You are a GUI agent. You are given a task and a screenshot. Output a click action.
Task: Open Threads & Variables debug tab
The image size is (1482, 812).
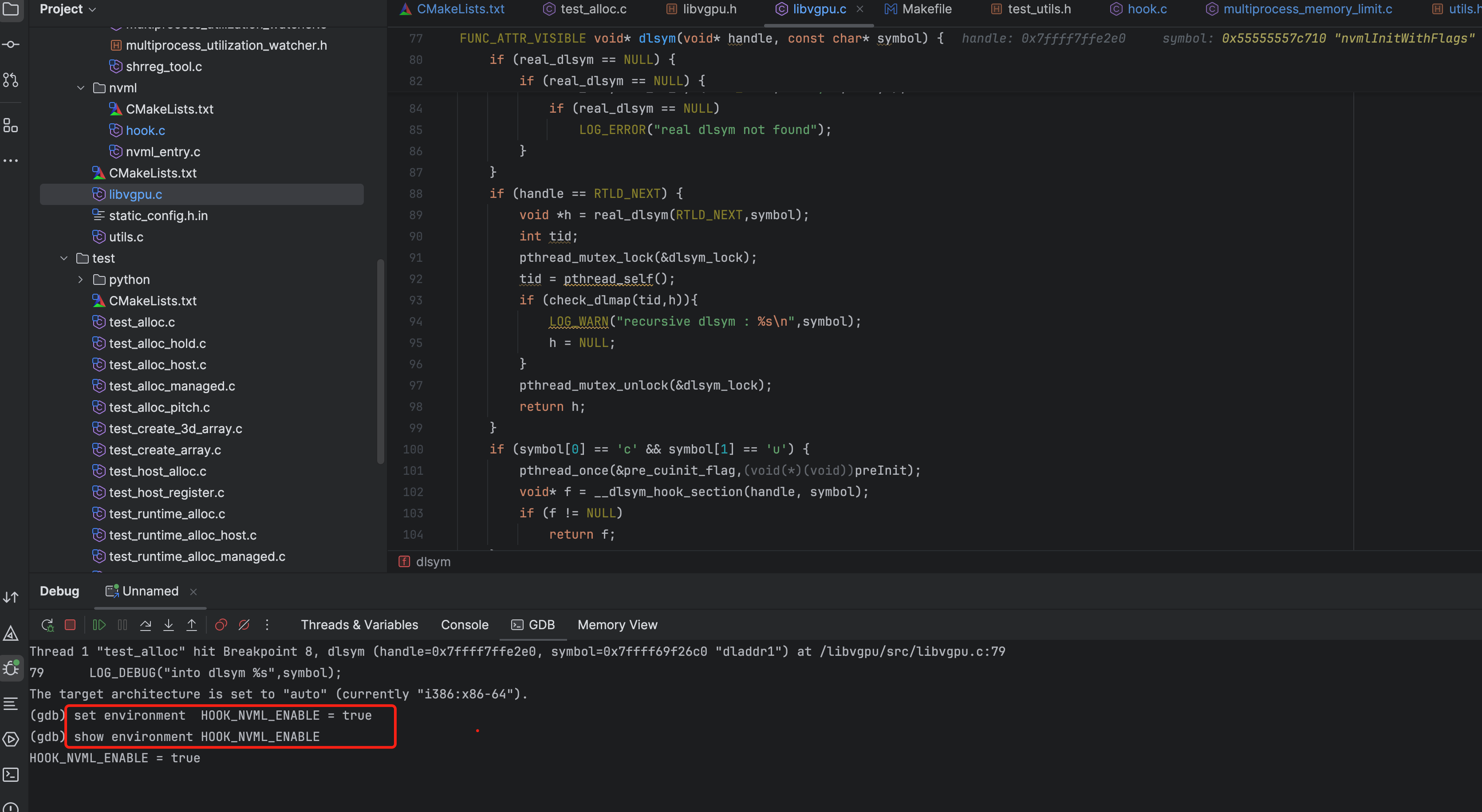(x=359, y=625)
